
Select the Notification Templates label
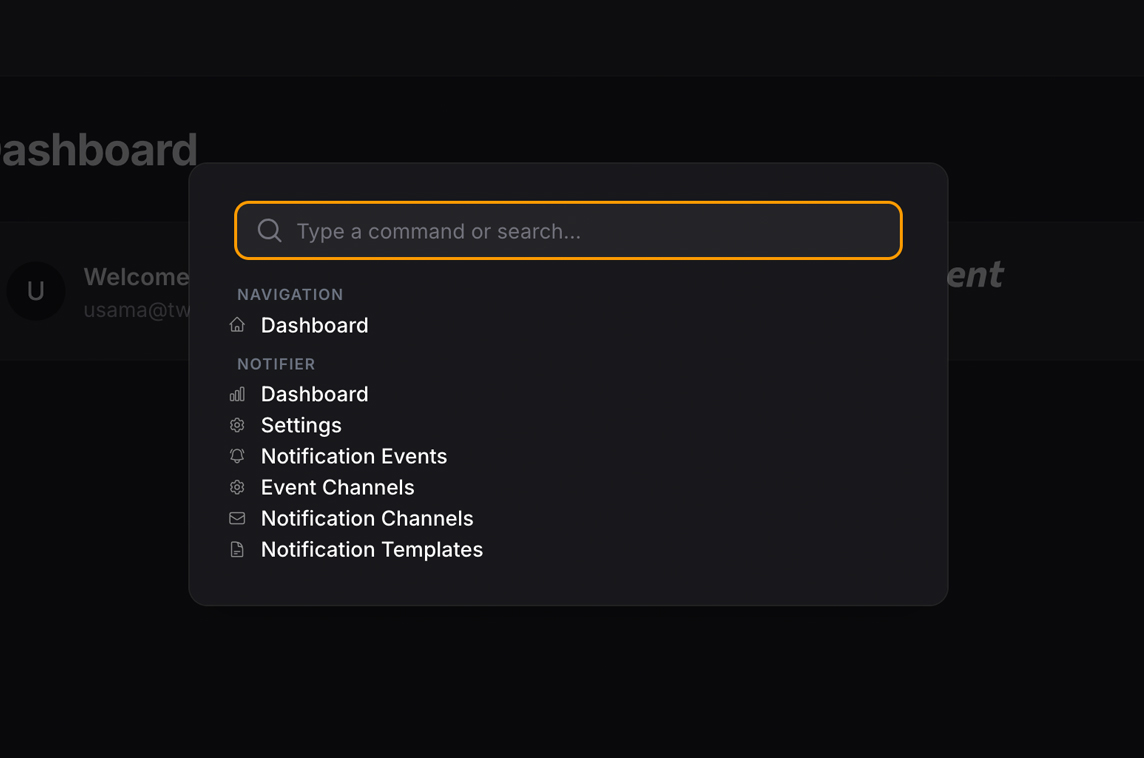click(x=372, y=549)
